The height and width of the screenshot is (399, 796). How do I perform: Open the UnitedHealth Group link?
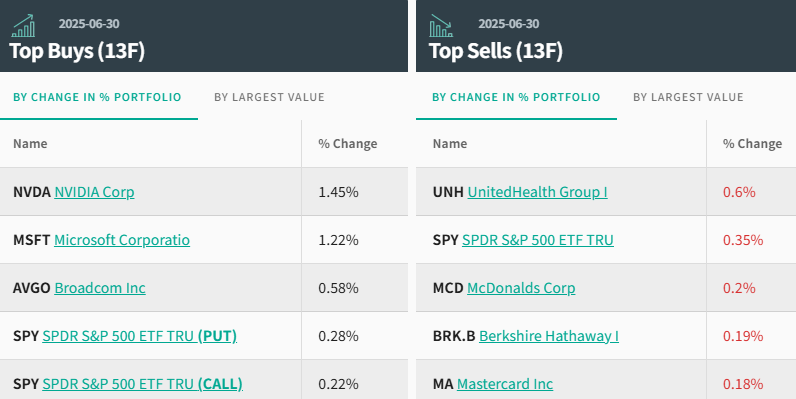(x=538, y=192)
